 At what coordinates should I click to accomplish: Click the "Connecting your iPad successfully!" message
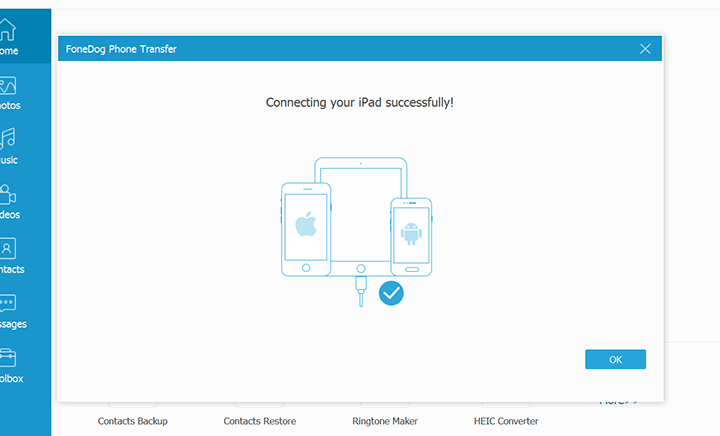[x=359, y=103]
